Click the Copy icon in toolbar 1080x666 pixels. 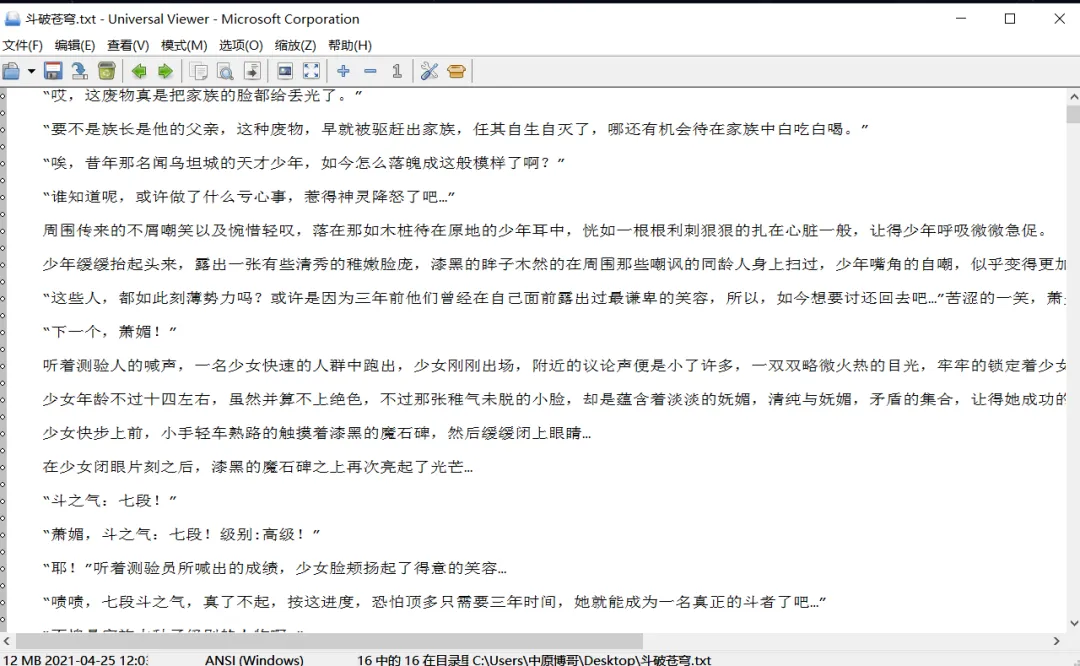[x=198, y=71]
